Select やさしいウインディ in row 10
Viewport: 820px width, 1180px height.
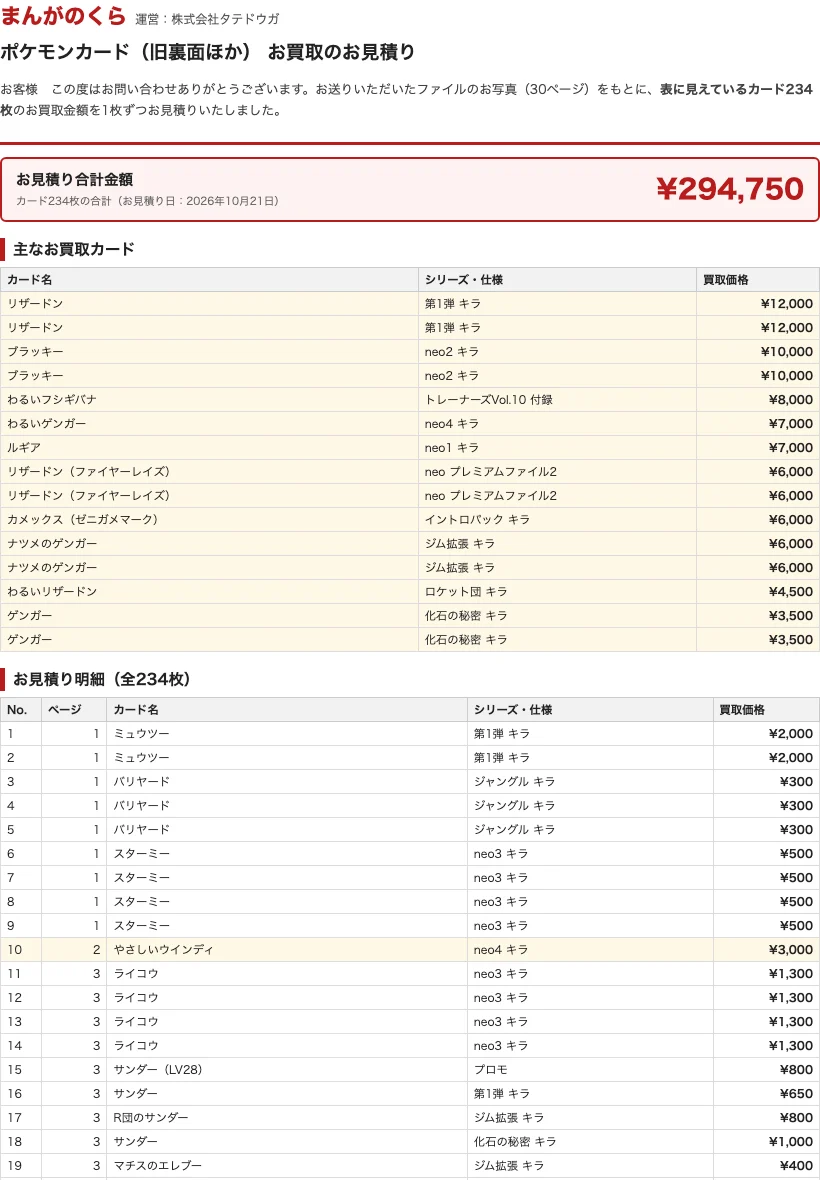click(x=163, y=950)
